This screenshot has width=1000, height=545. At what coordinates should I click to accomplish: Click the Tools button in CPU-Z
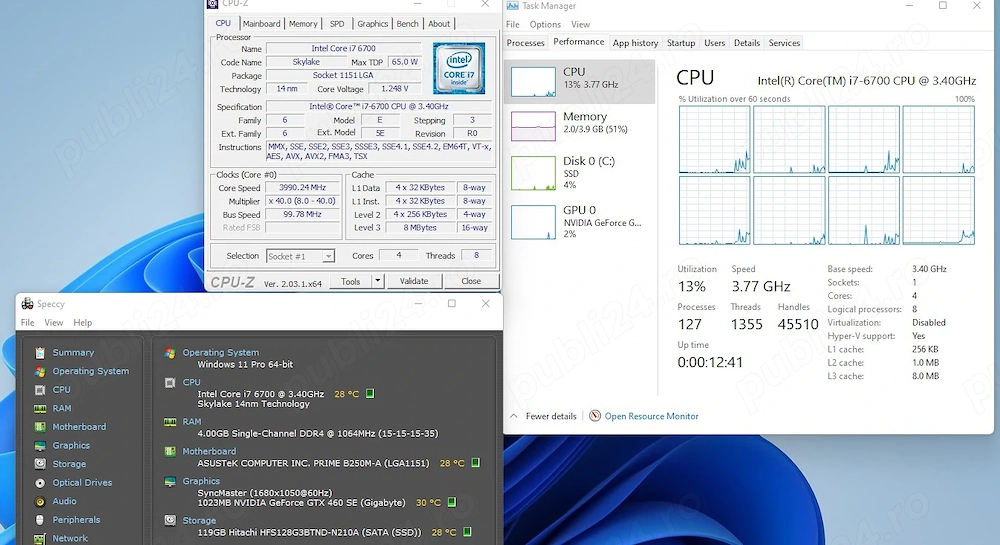point(351,281)
